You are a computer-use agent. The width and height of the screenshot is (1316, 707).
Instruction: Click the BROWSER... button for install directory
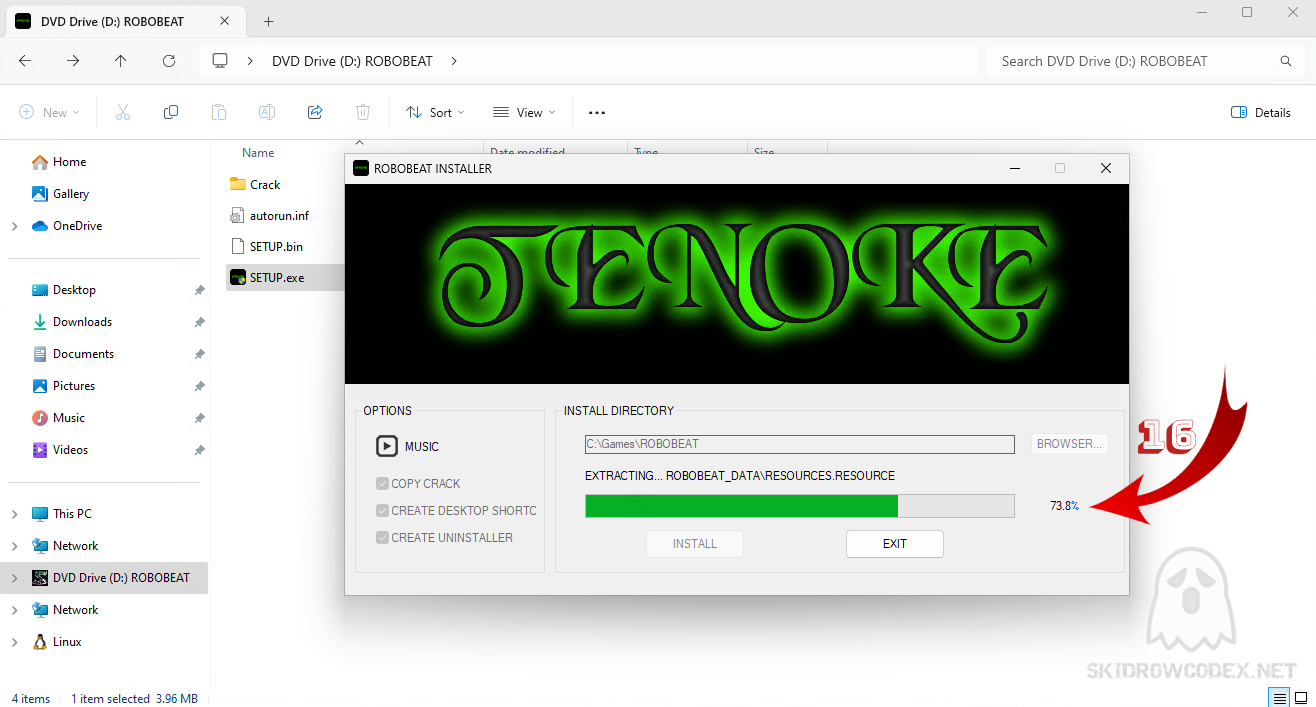pos(1069,444)
